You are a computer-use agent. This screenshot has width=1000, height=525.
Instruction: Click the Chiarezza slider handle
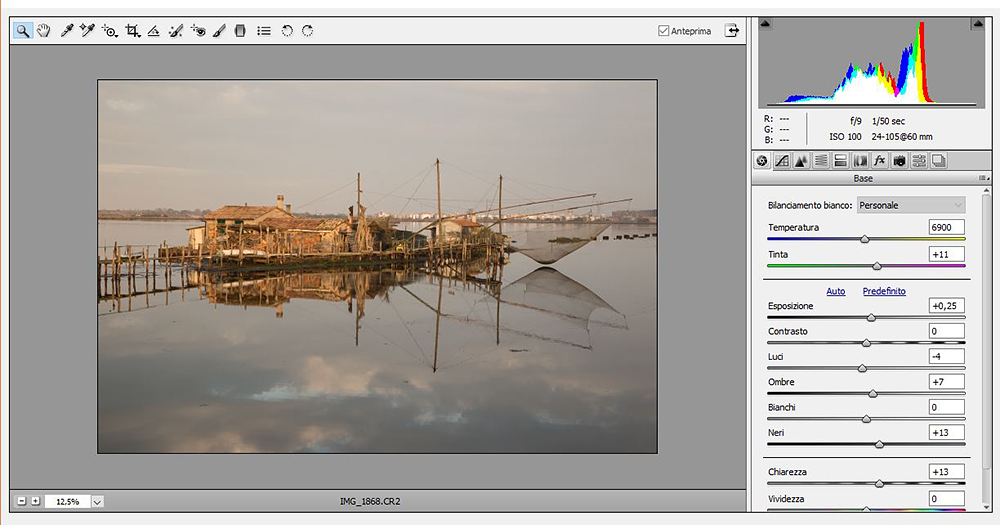click(x=879, y=484)
